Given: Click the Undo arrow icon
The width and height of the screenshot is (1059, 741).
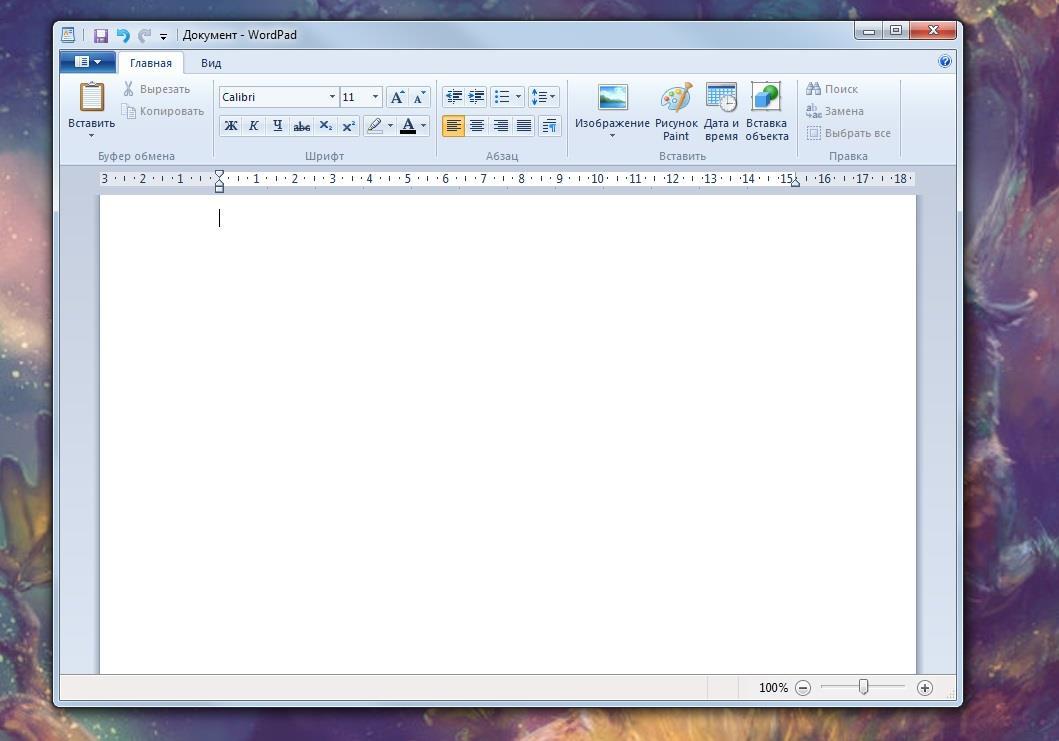Looking at the screenshot, I should pyautogui.click(x=122, y=35).
